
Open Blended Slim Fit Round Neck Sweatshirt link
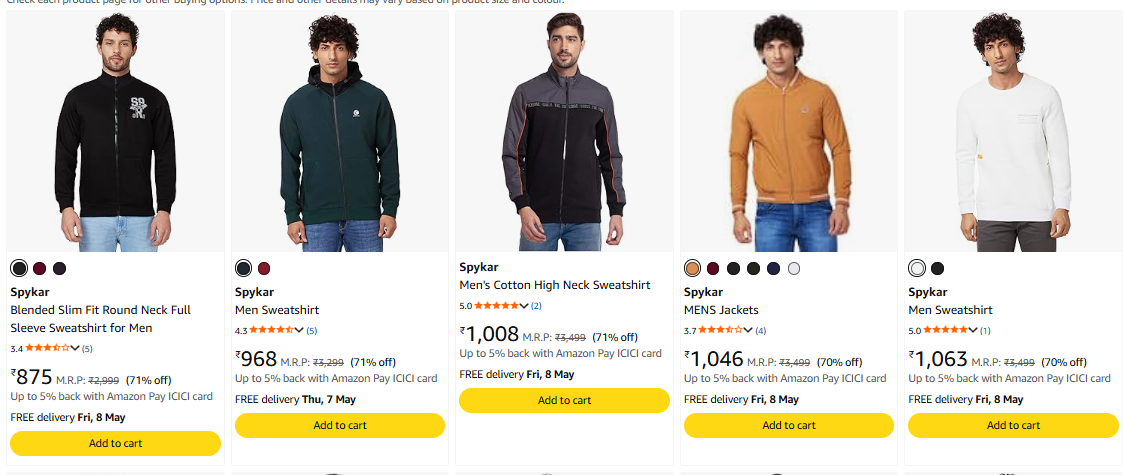pyautogui.click(x=100, y=319)
